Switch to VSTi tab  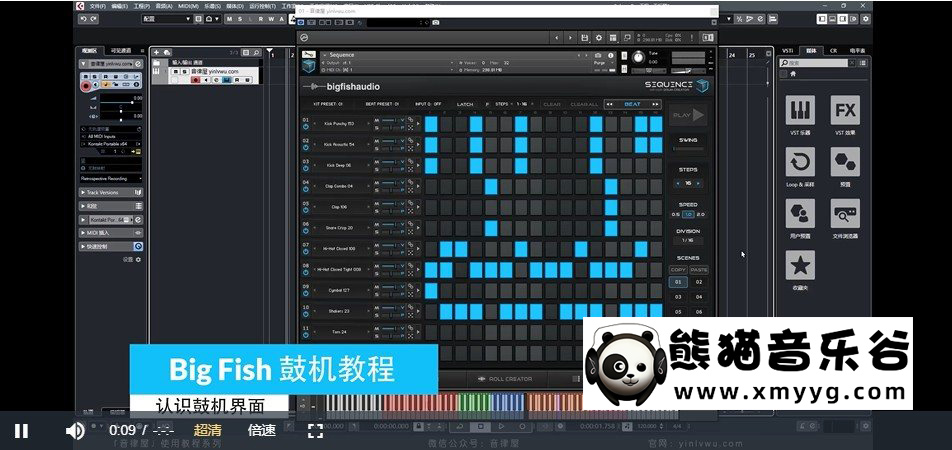[787, 50]
